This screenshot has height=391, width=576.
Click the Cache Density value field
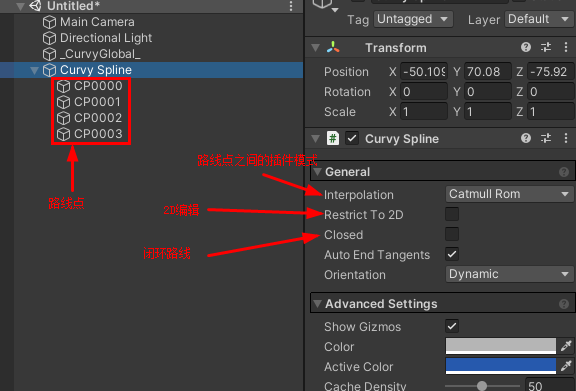pyautogui.click(x=550, y=385)
